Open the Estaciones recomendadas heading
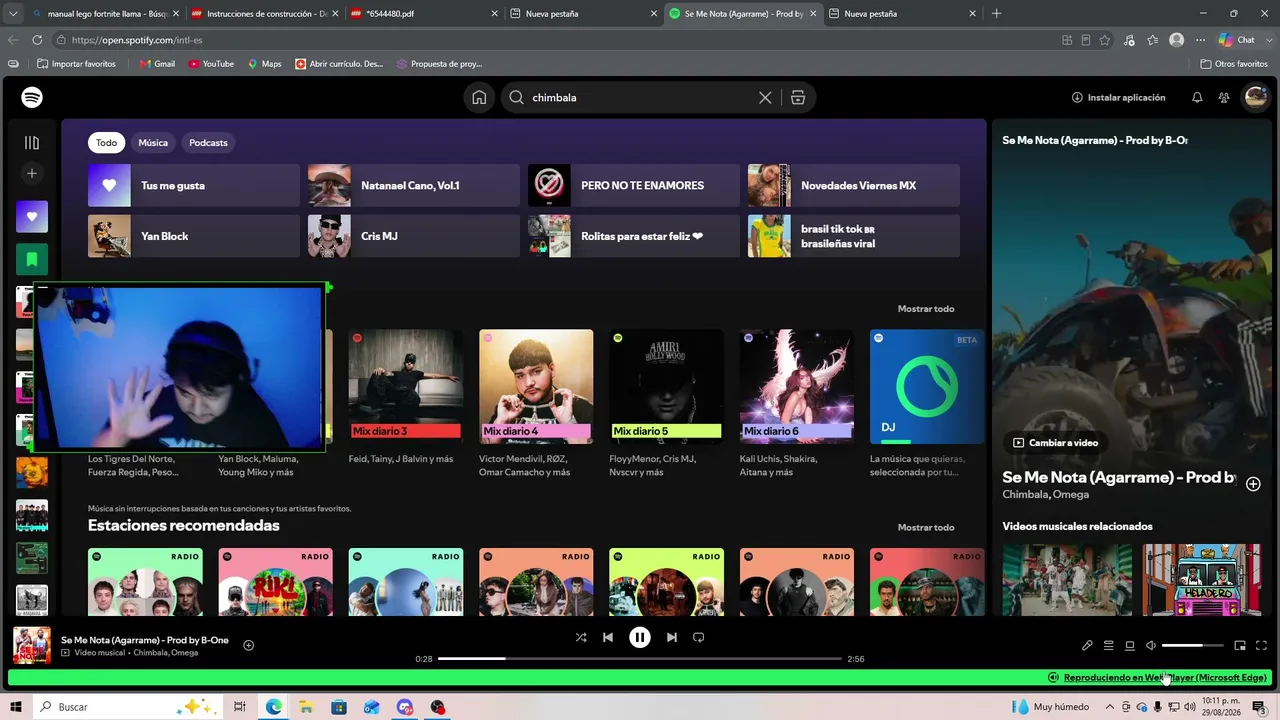The image size is (1280, 720). pos(184,525)
